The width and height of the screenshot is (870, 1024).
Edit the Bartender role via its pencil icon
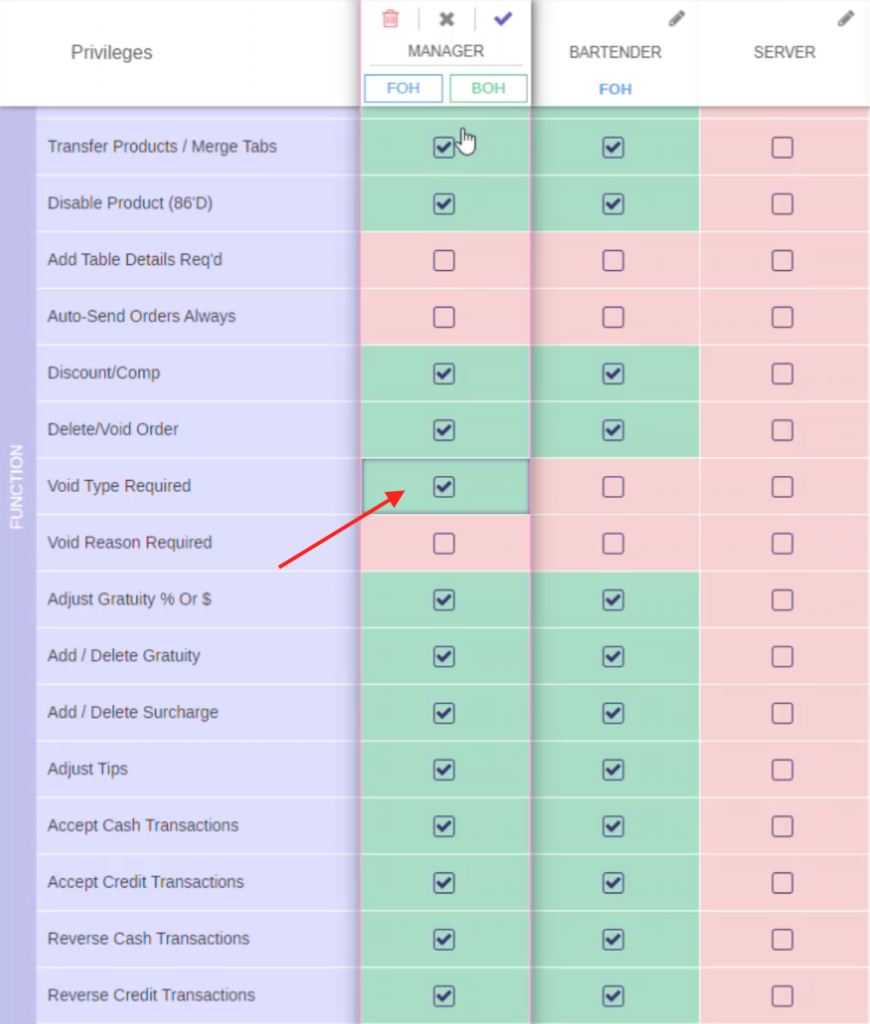[676, 18]
